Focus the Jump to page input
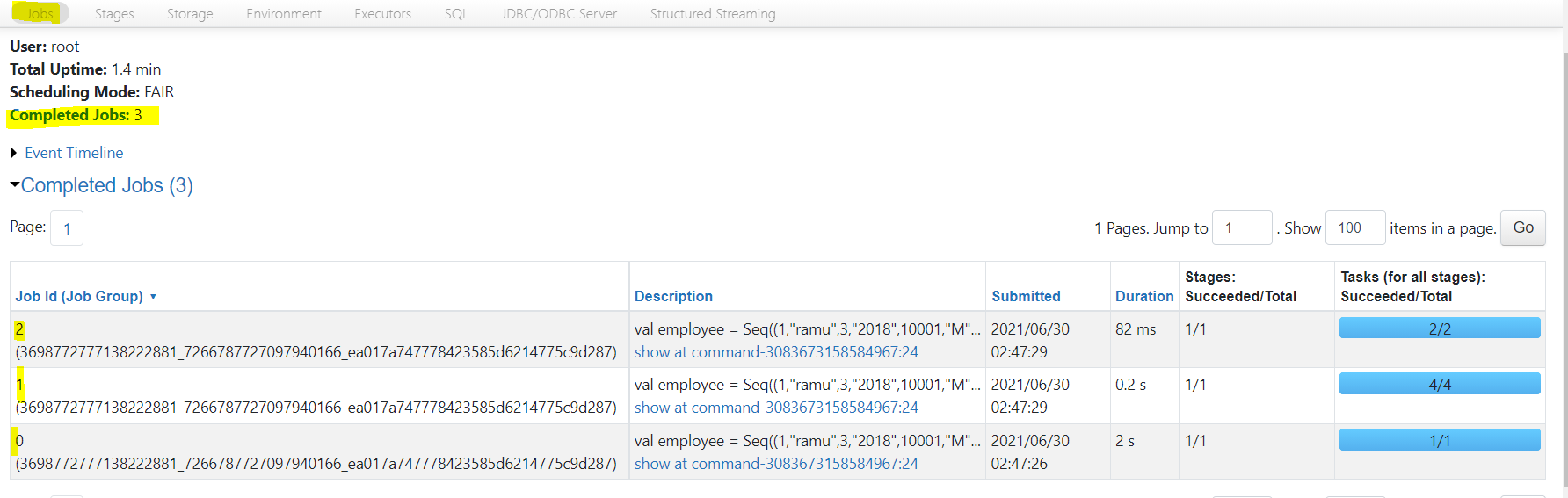Viewport: 1568px width, 498px height. click(x=1241, y=227)
